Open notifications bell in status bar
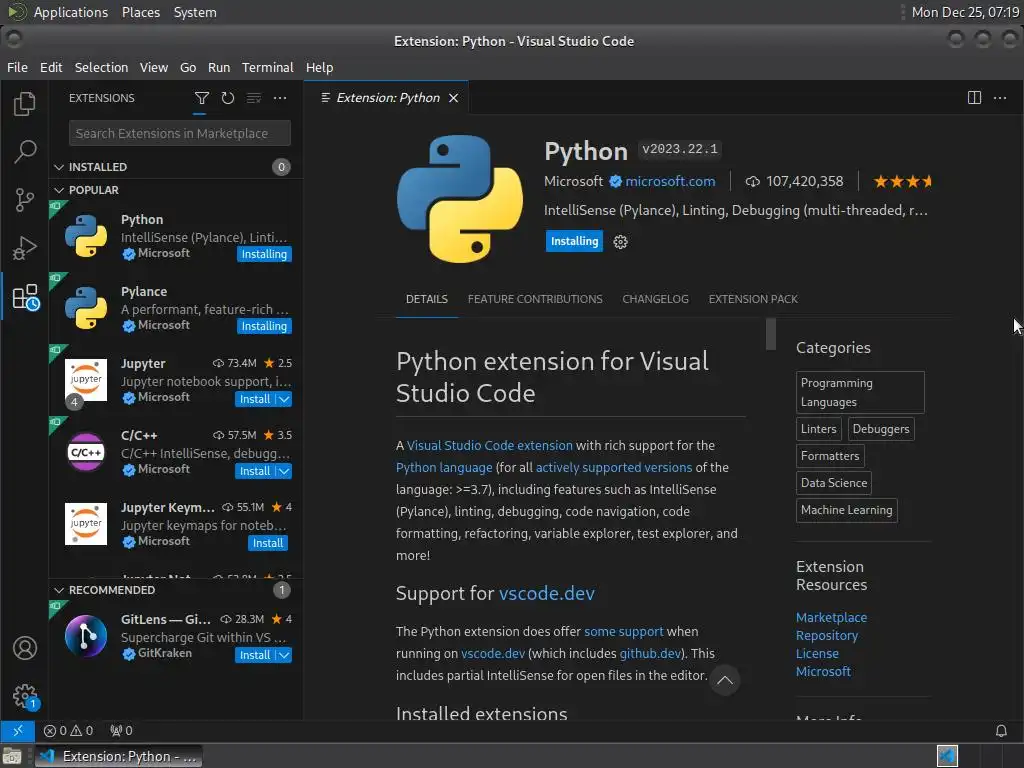1024x768 pixels. 1000,730
